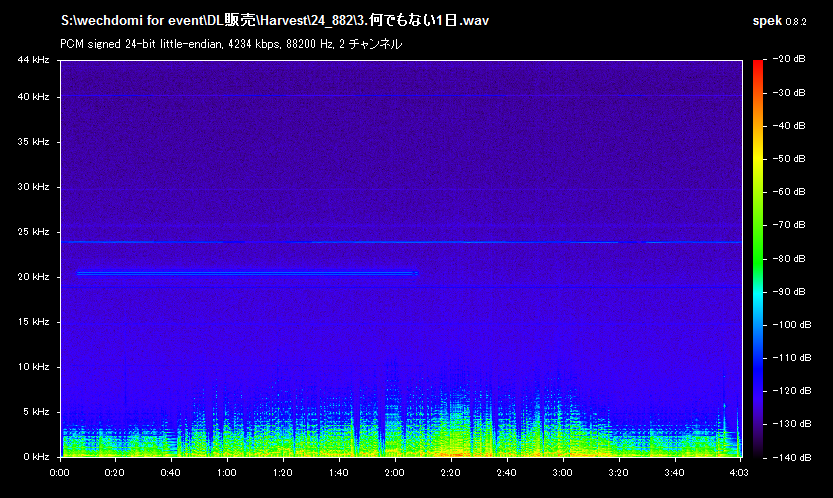The image size is (833, 498).
Task: Click the 4:03 end time label
Action: pyautogui.click(x=738, y=472)
